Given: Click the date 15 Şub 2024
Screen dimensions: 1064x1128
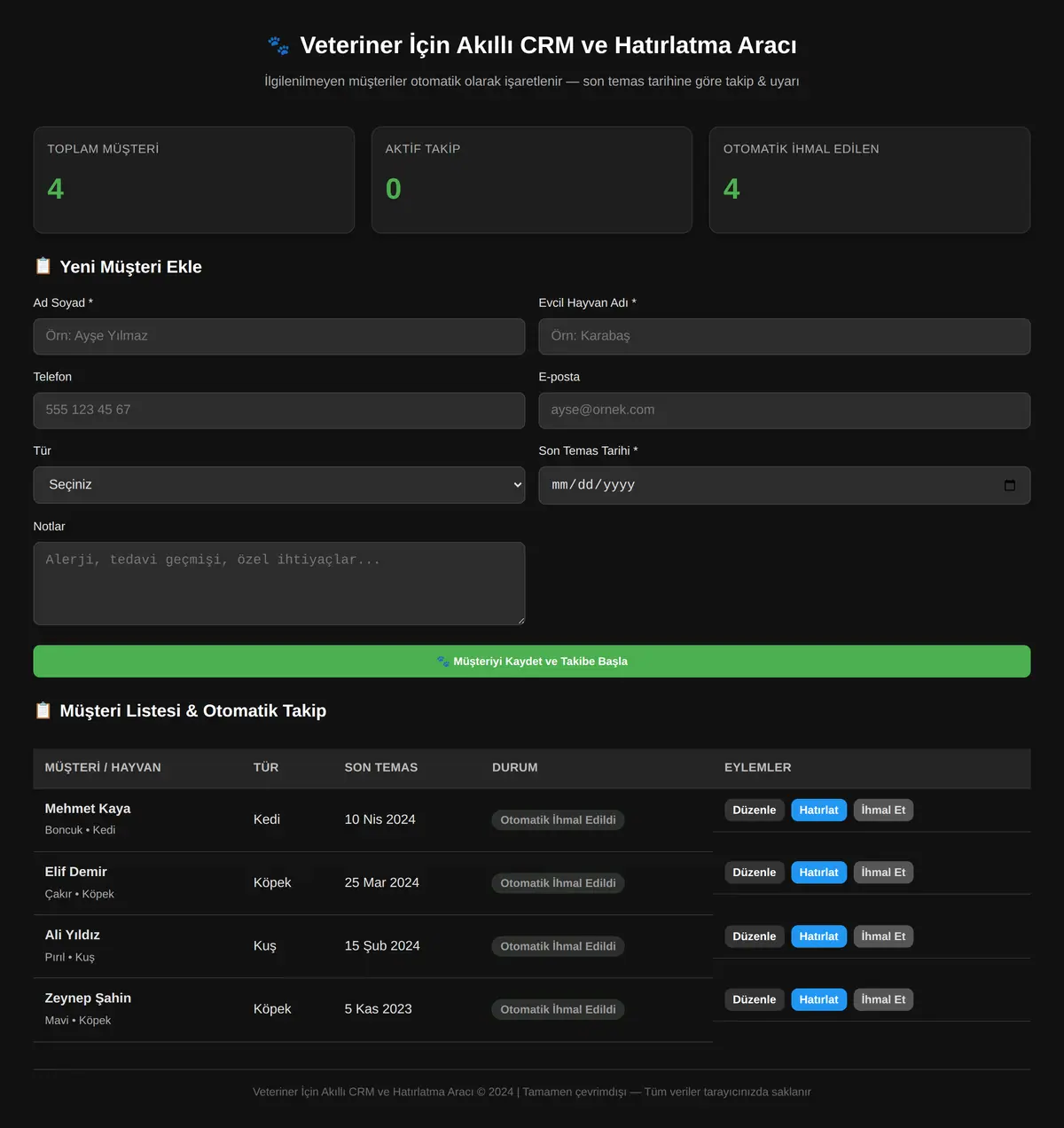Looking at the screenshot, I should point(382,946).
